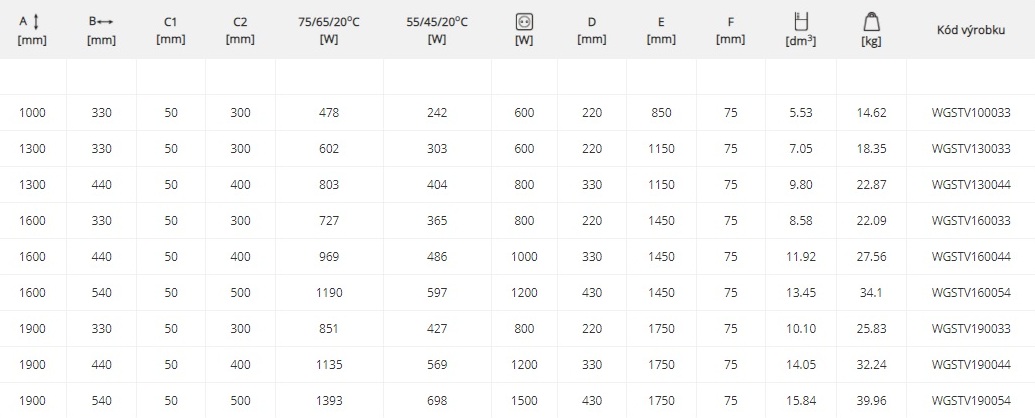Viewport: 1035px width, 418px height.
Task: Select the 34.1 kg weight cell
Action: coord(871,293)
